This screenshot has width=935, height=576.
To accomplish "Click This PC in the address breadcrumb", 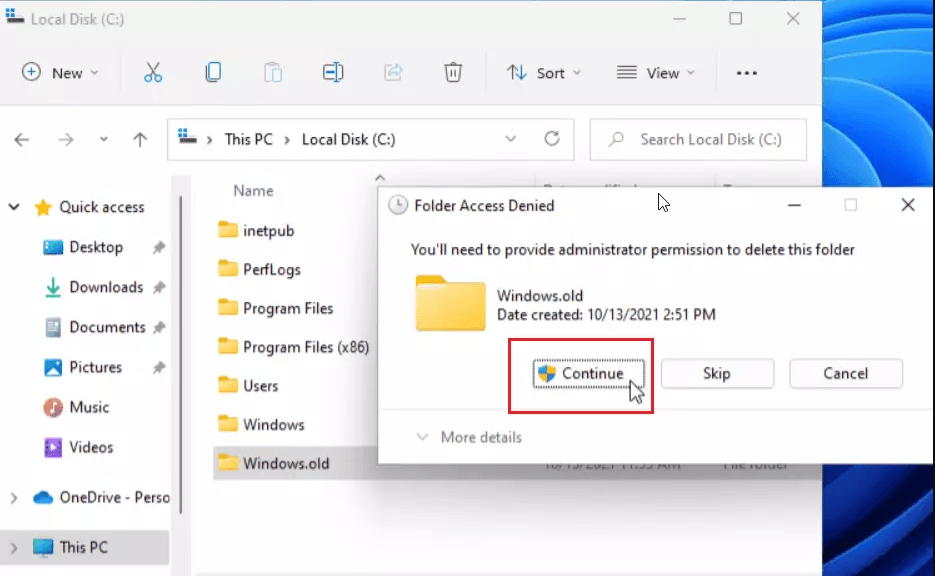I will [248, 140].
